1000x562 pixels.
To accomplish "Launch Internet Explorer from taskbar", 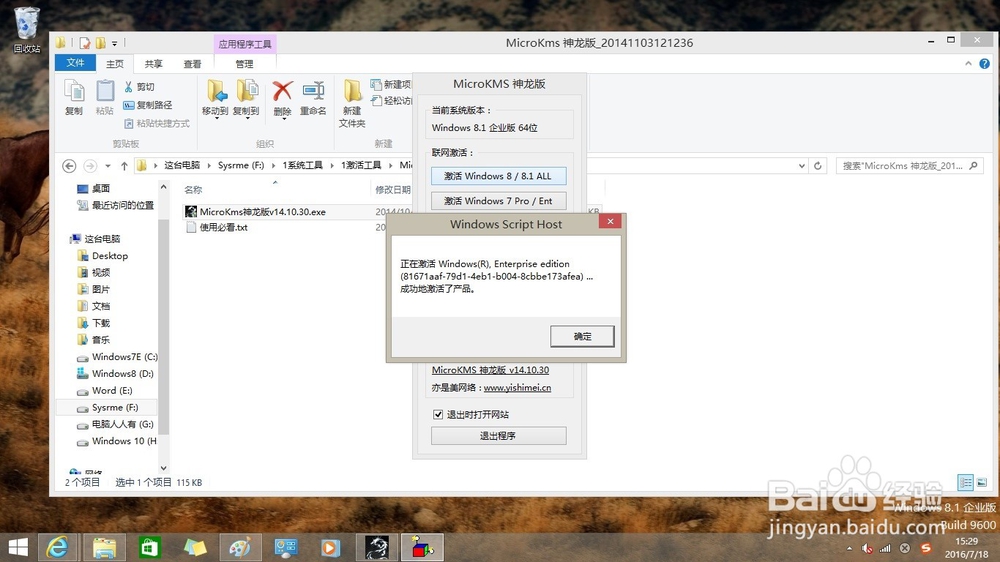I will click(x=57, y=547).
